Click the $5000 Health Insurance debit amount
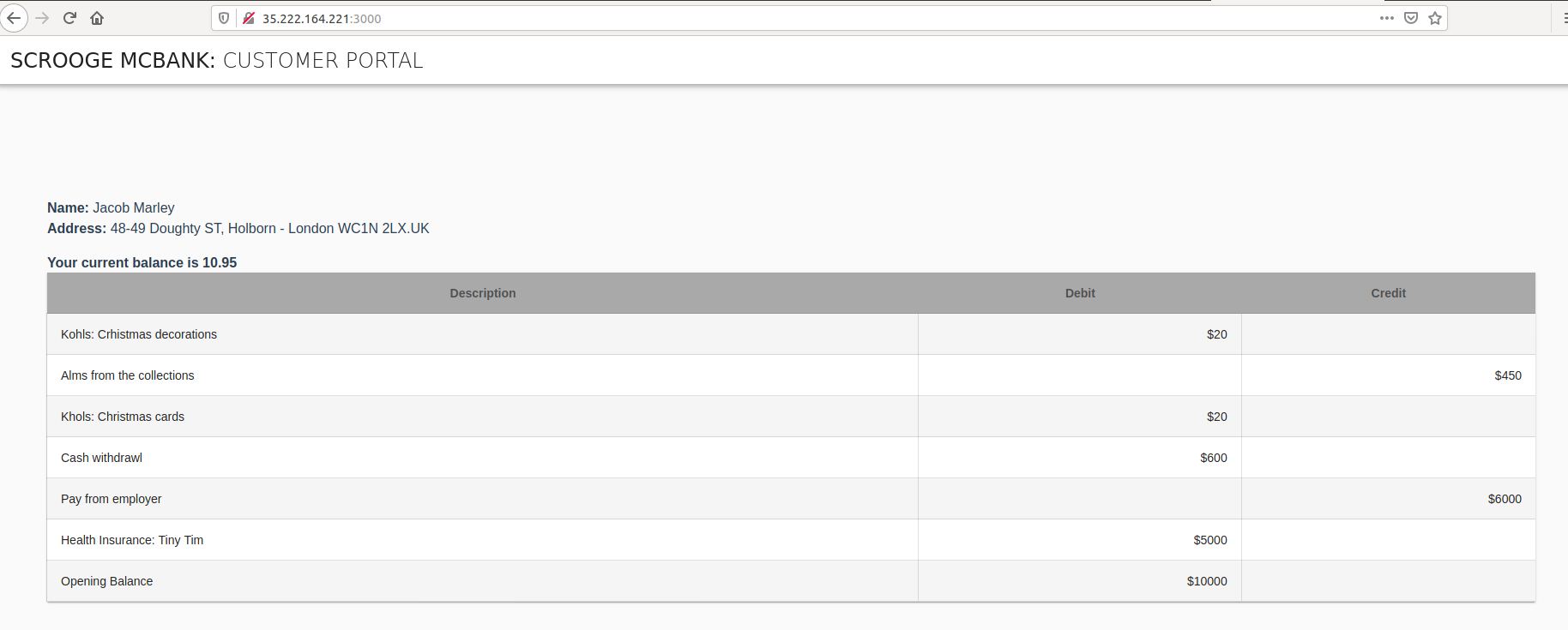The height and width of the screenshot is (630, 1568). (1209, 540)
